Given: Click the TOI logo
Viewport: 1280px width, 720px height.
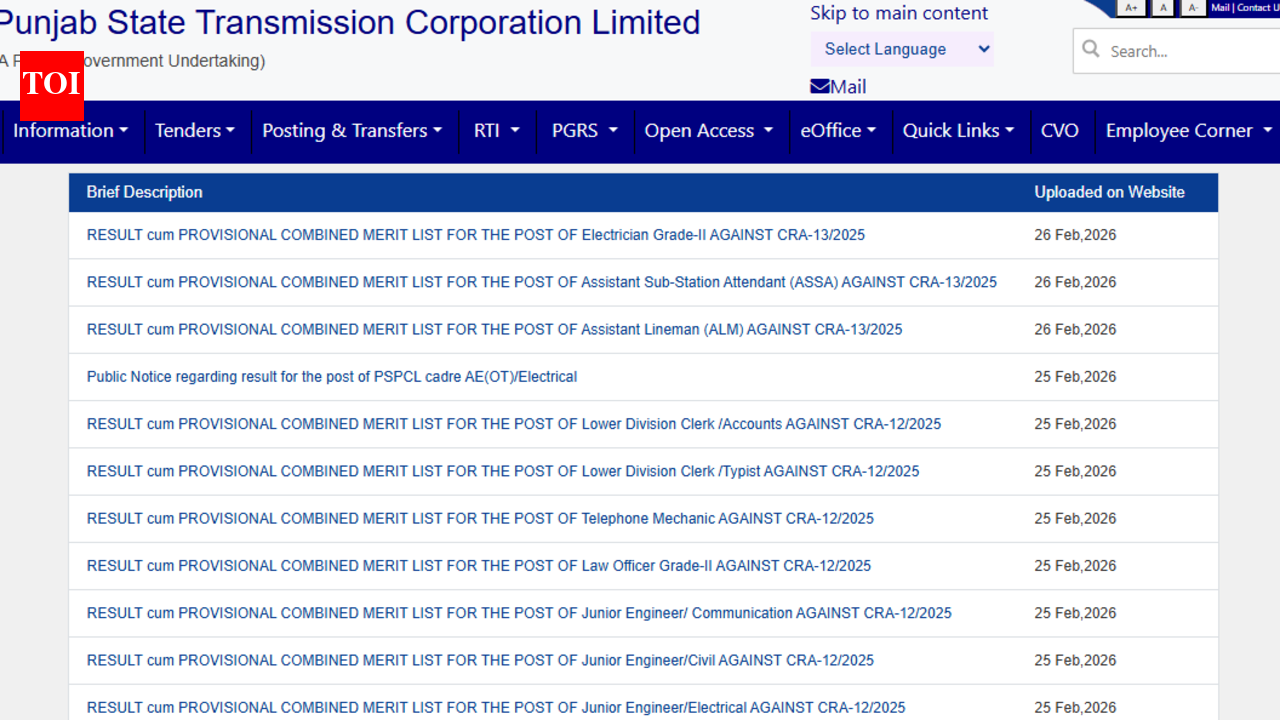Looking at the screenshot, I should (x=51, y=86).
